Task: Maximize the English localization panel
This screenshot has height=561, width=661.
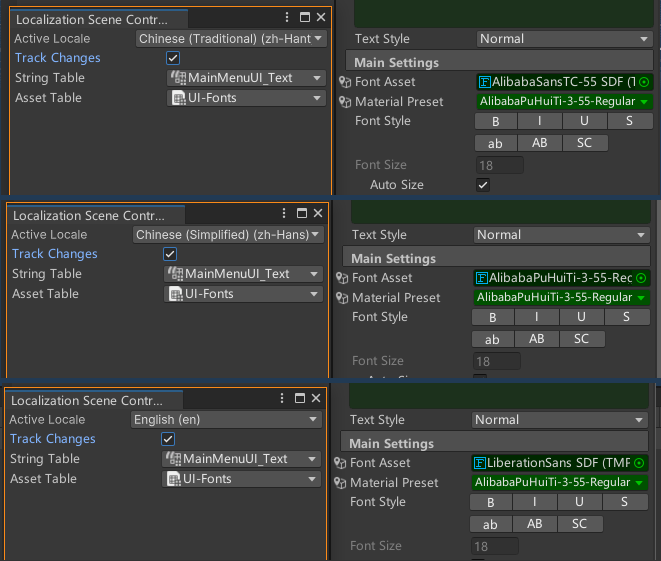Action: (x=300, y=398)
